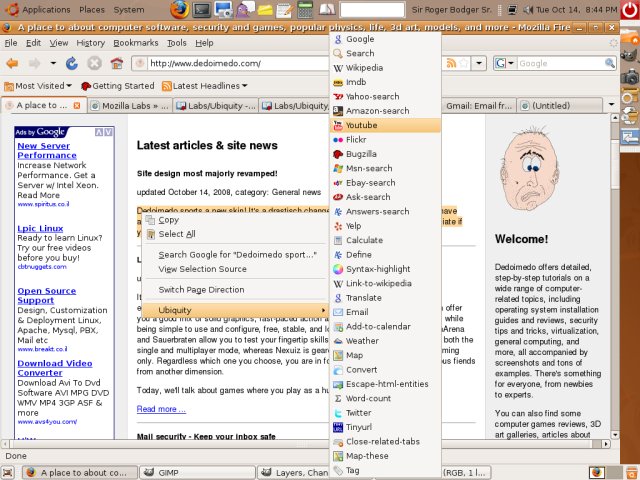The height and width of the screenshot is (480, 640).
Task: Click the Tinyurl command entry
Action: (358, 427)
